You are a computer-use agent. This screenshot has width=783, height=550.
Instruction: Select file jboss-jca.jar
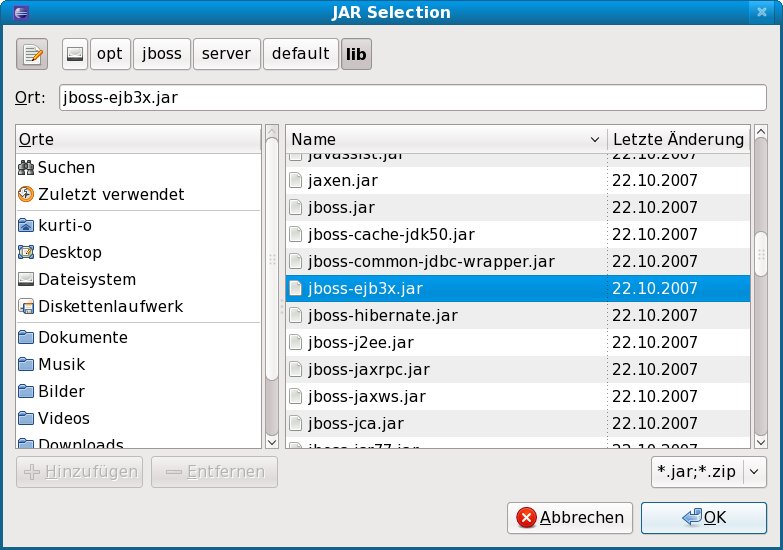[518, 423]
